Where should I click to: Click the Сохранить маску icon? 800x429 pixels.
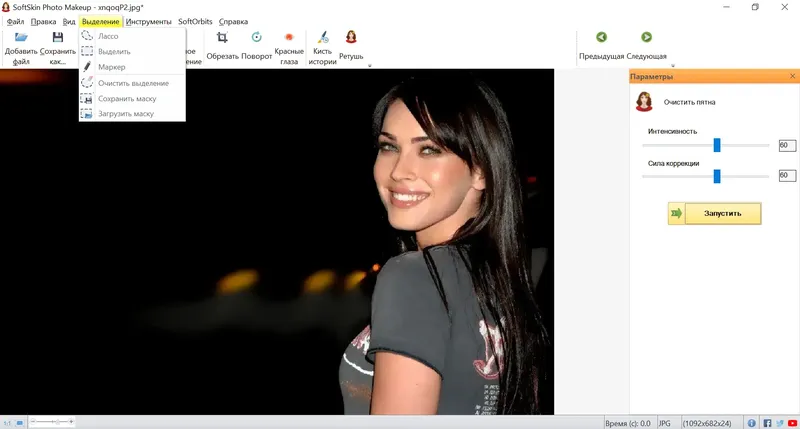87,98
